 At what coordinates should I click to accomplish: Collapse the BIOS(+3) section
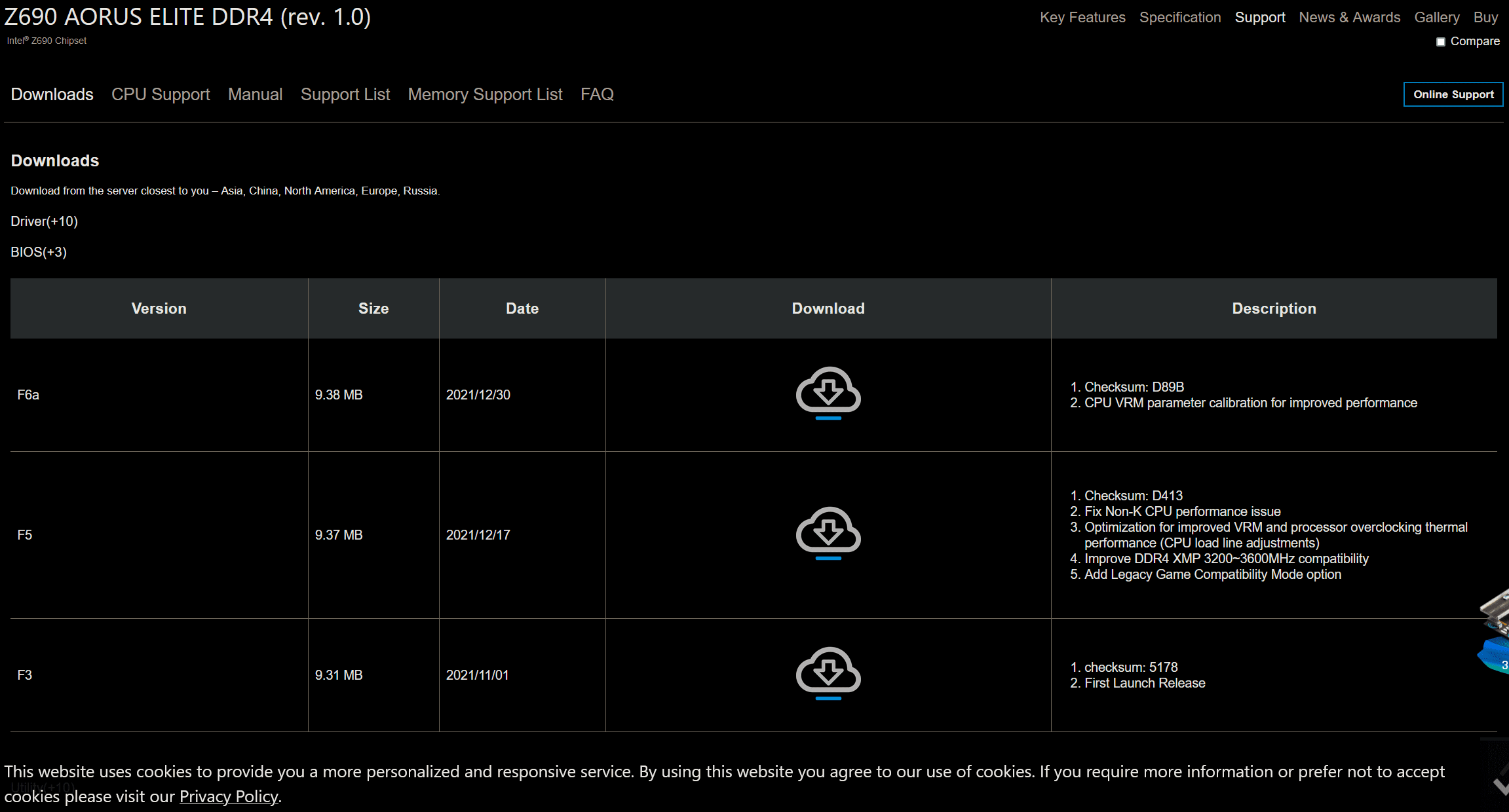click(x=39, y=252)
